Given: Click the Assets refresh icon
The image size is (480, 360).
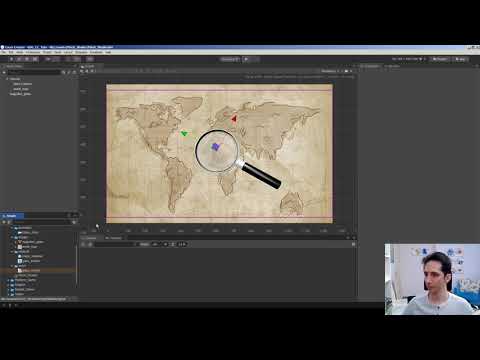Looking at the screenshot, I should (74, 222).
